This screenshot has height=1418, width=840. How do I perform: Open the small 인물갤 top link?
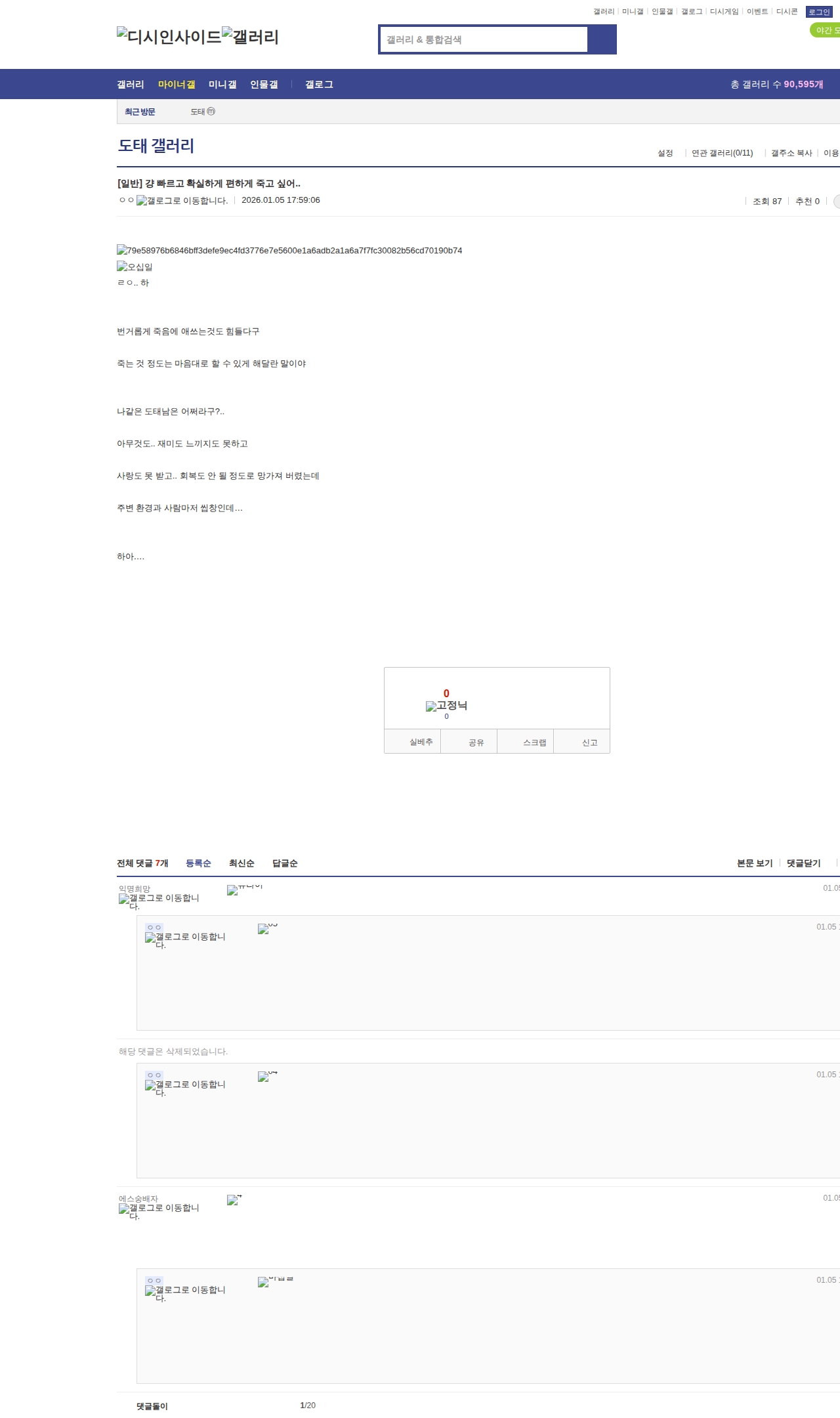662,12
